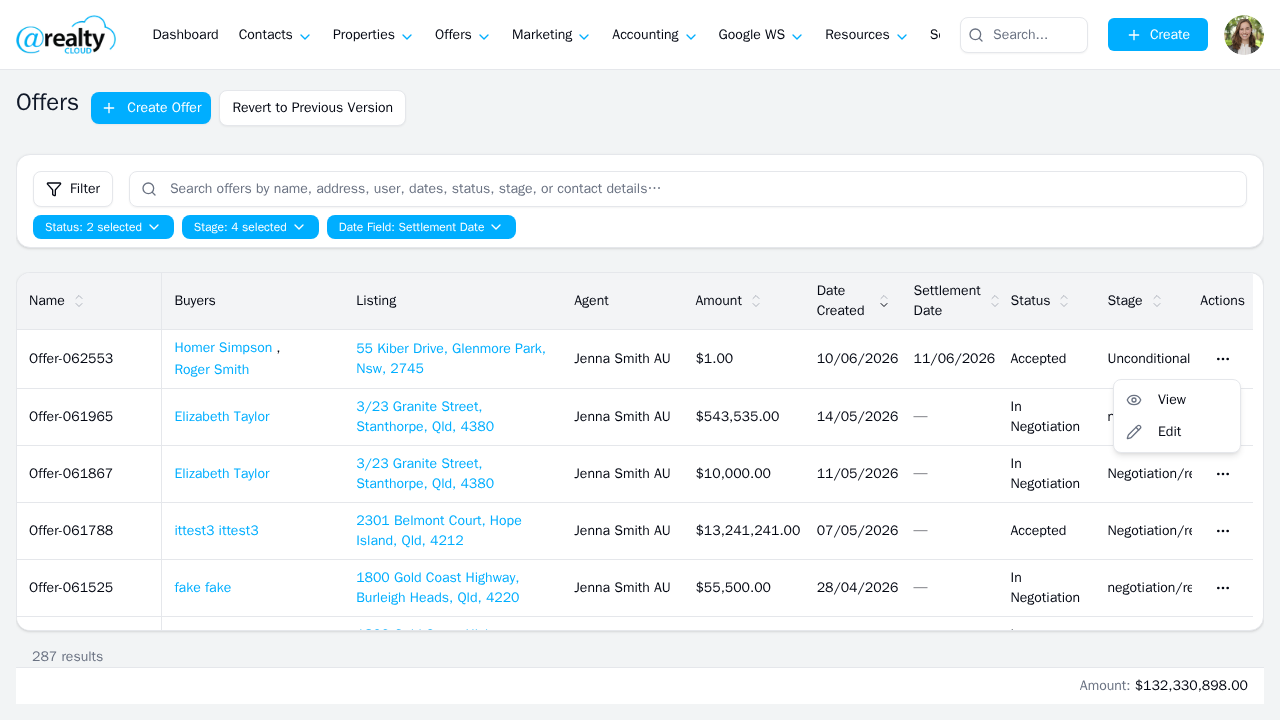The image size is (1280, 720).
Task: Expand the Resources menu
Action: (866, 35)
